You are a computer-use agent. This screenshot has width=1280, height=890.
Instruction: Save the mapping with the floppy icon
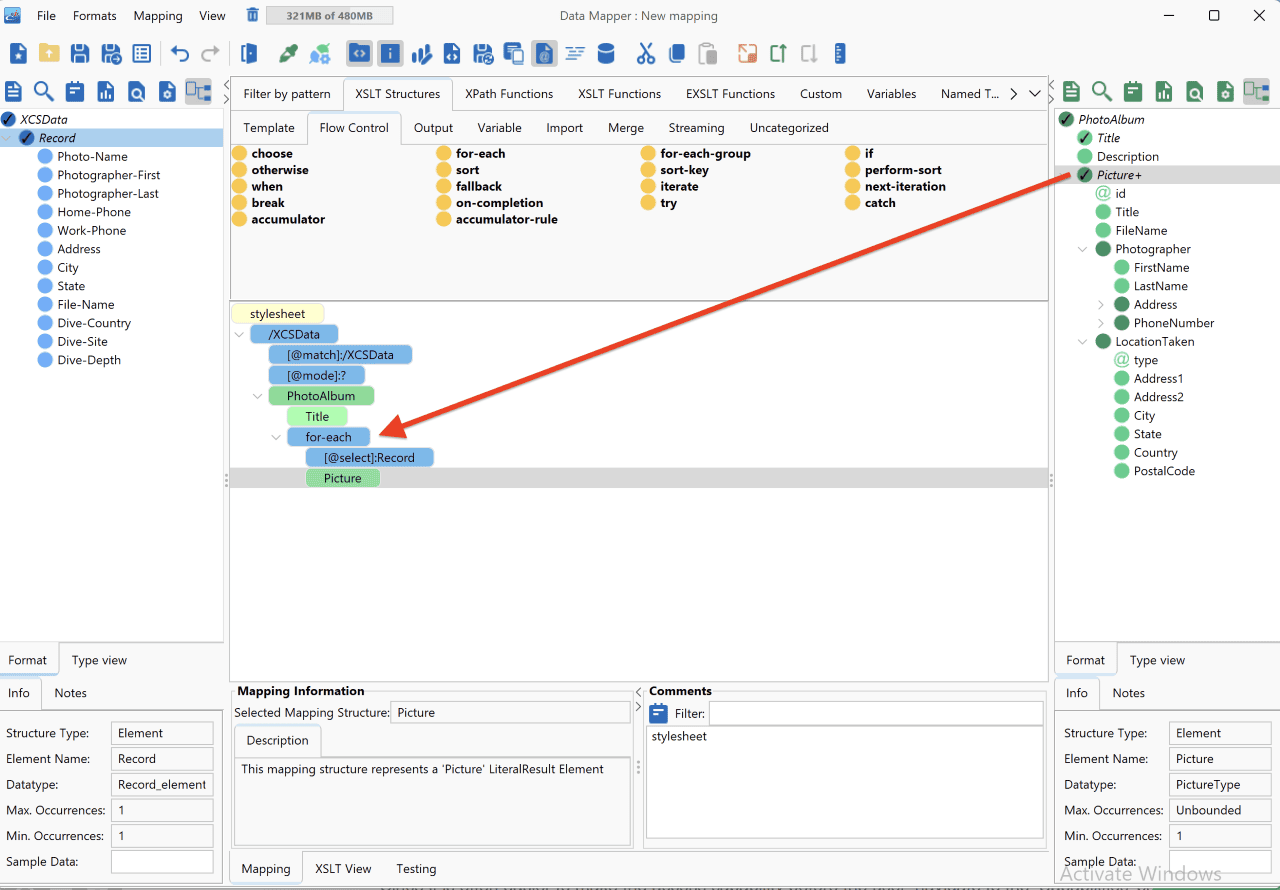tap(80, 54)
